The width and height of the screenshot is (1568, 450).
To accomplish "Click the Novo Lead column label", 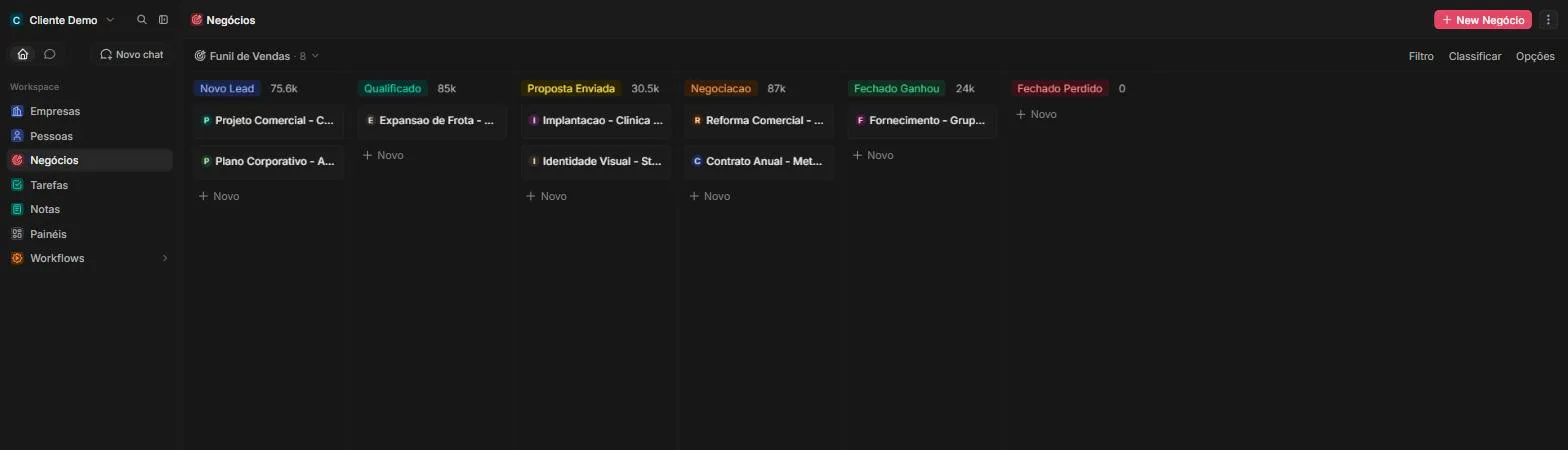I will tap(227, 88).
